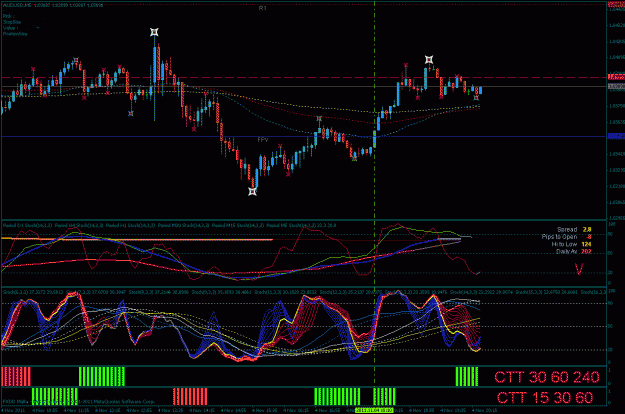
Task: Click the green CTT 15 30 60 bars beside the vertical dashed line
Action: [x=384, y=397]
